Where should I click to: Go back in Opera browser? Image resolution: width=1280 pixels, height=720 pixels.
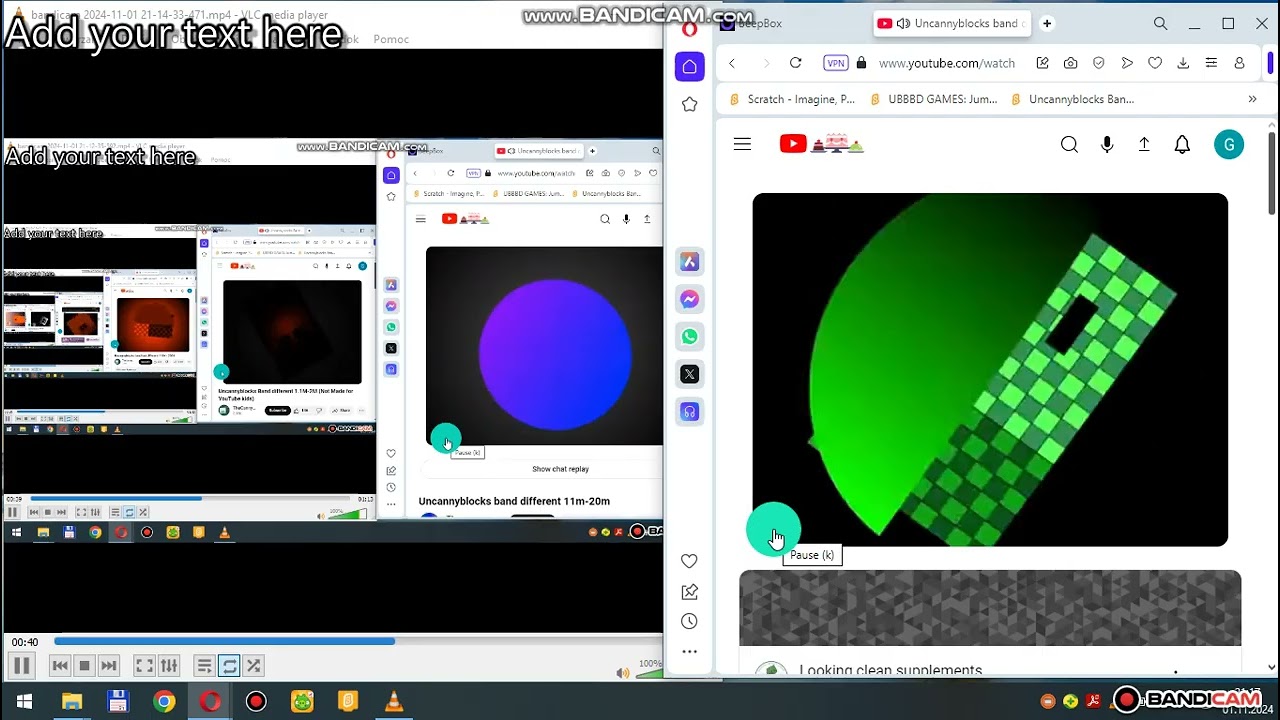tap(732, 63)
